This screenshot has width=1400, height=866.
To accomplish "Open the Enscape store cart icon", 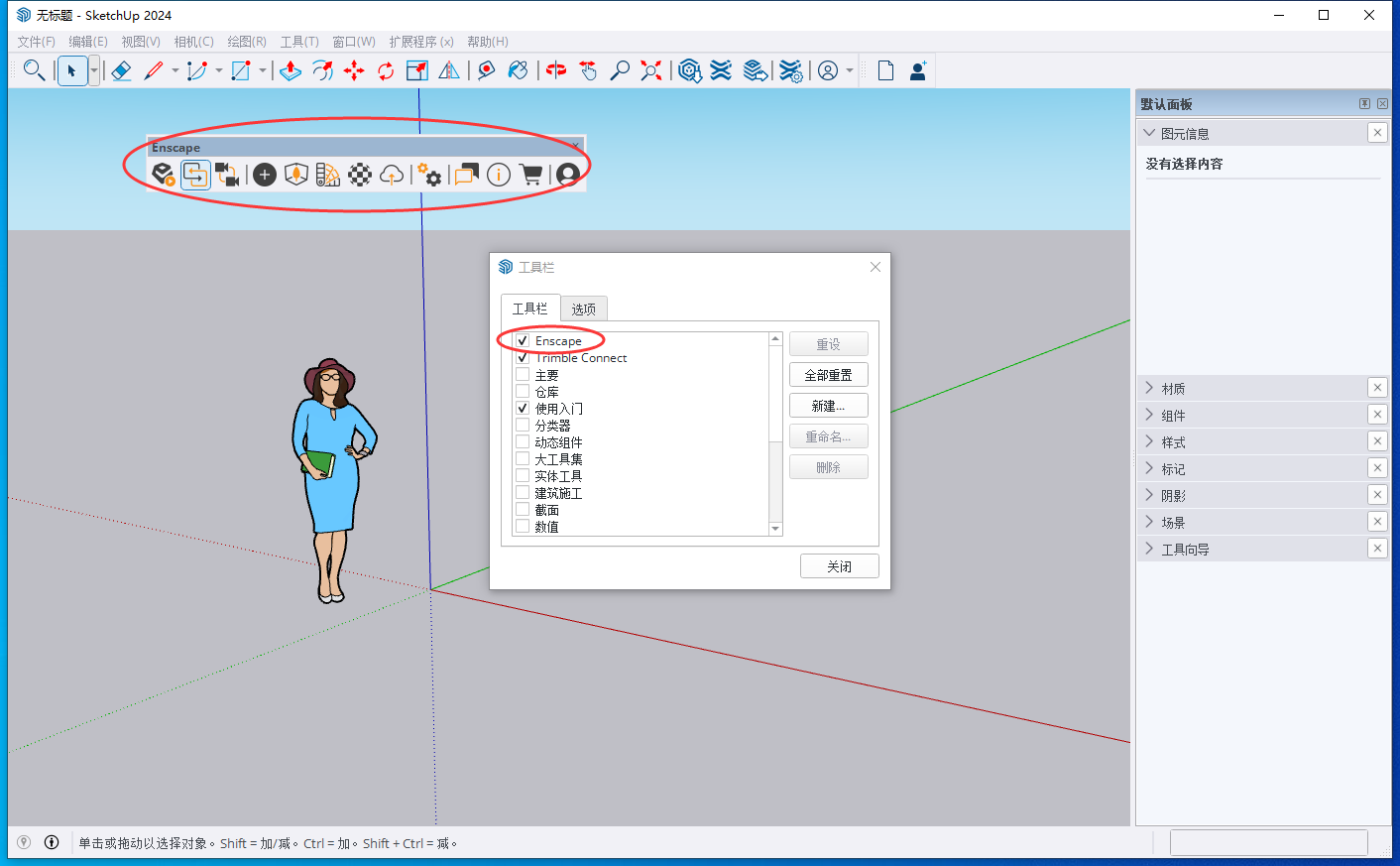I will (x=531, y=176).
